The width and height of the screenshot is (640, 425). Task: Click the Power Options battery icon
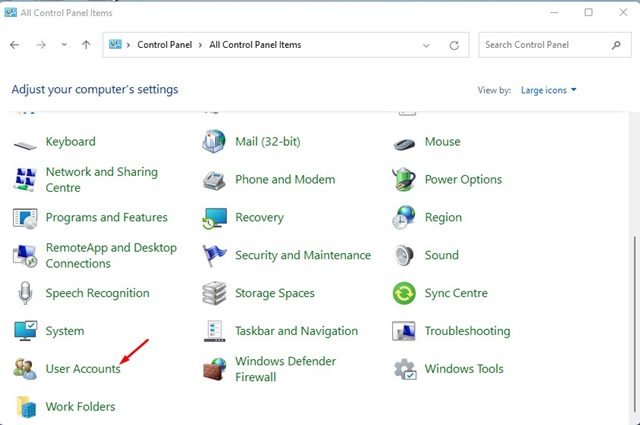click(404, 179)
